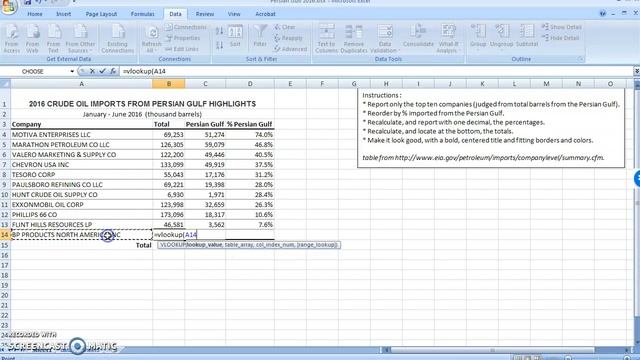Switch to Page Layout tab

click(101, 14)
